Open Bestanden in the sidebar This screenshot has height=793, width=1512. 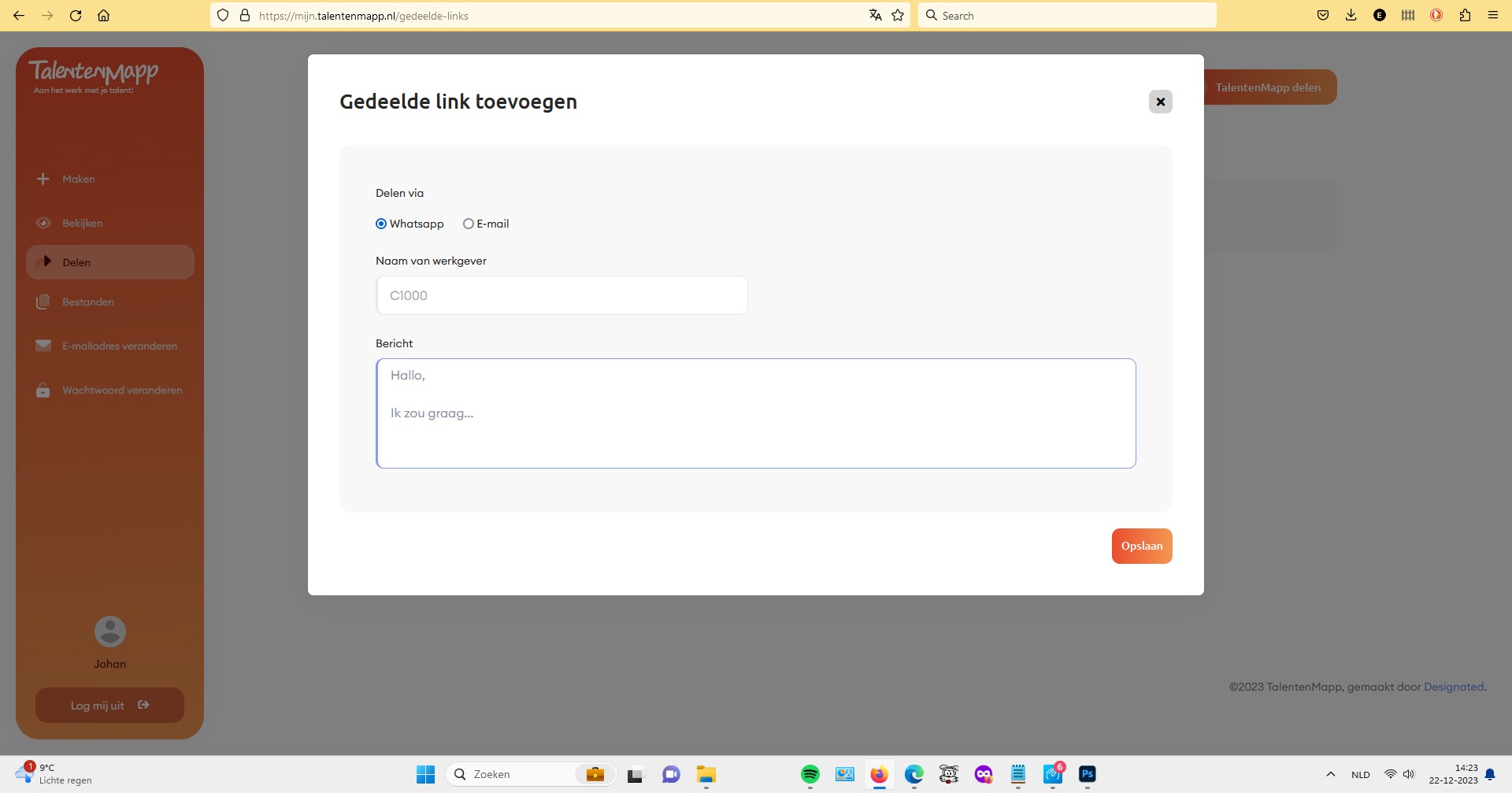tap(110, 302)
